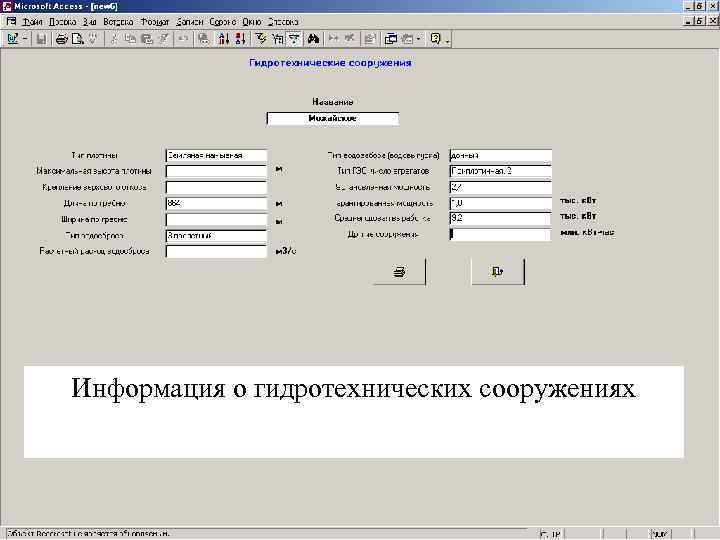Open the Сервис menu

pos(223,22)
